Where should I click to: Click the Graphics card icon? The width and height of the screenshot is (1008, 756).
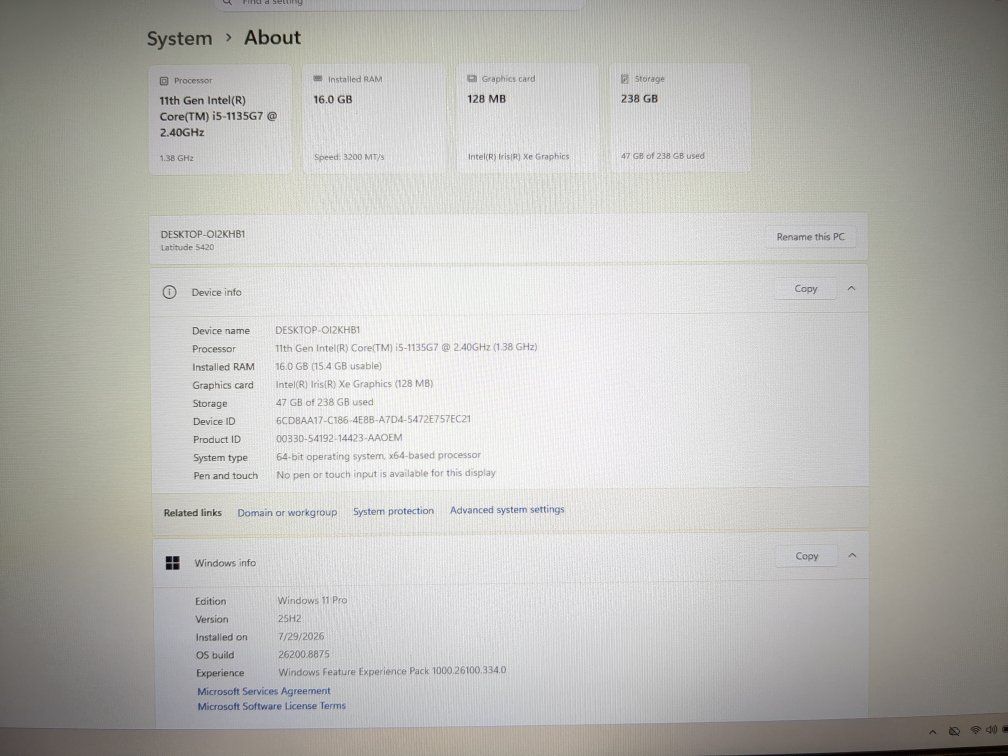click(x=472, y=78)
